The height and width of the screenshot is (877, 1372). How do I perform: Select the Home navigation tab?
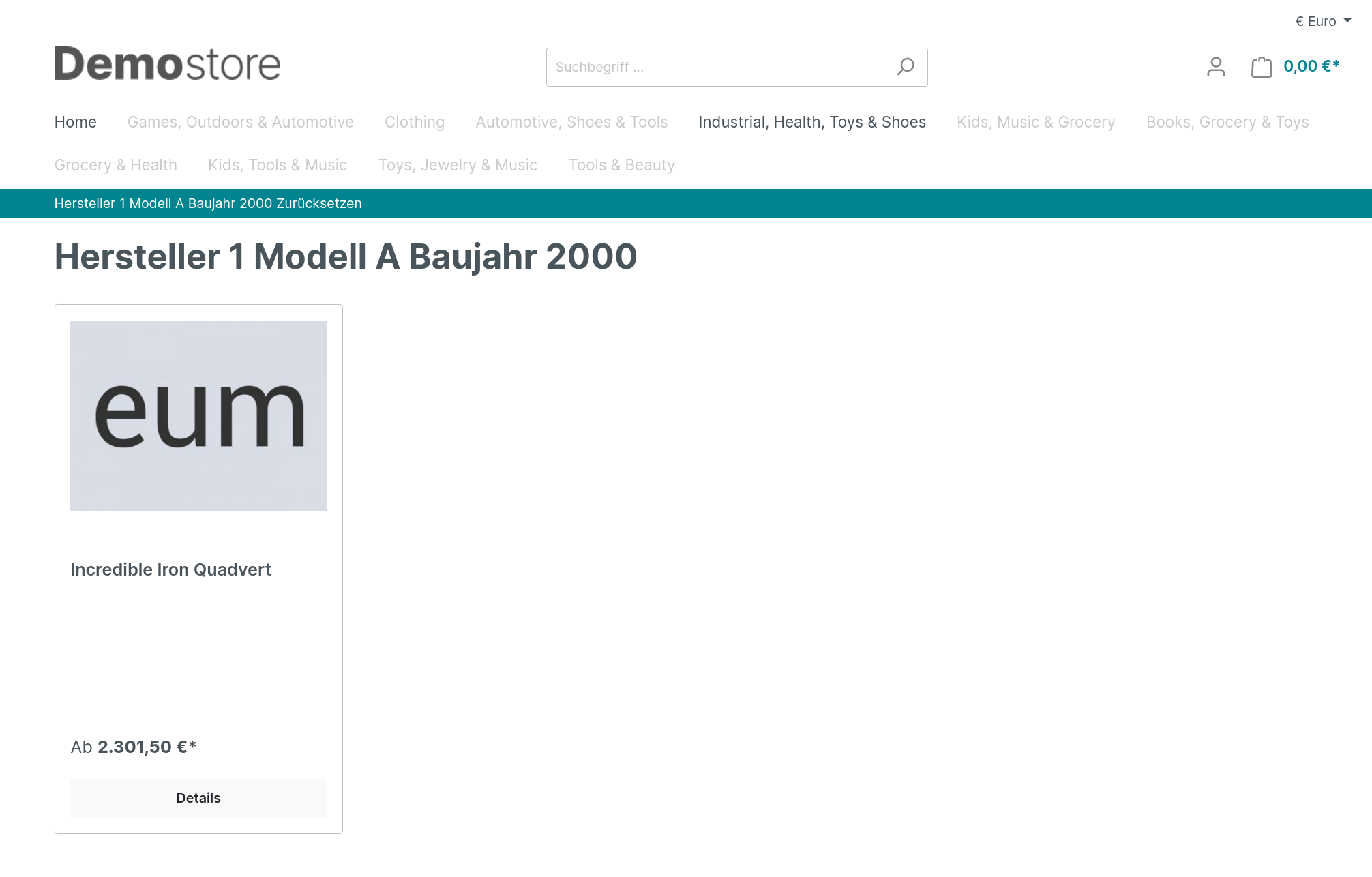tap(75, 122)
